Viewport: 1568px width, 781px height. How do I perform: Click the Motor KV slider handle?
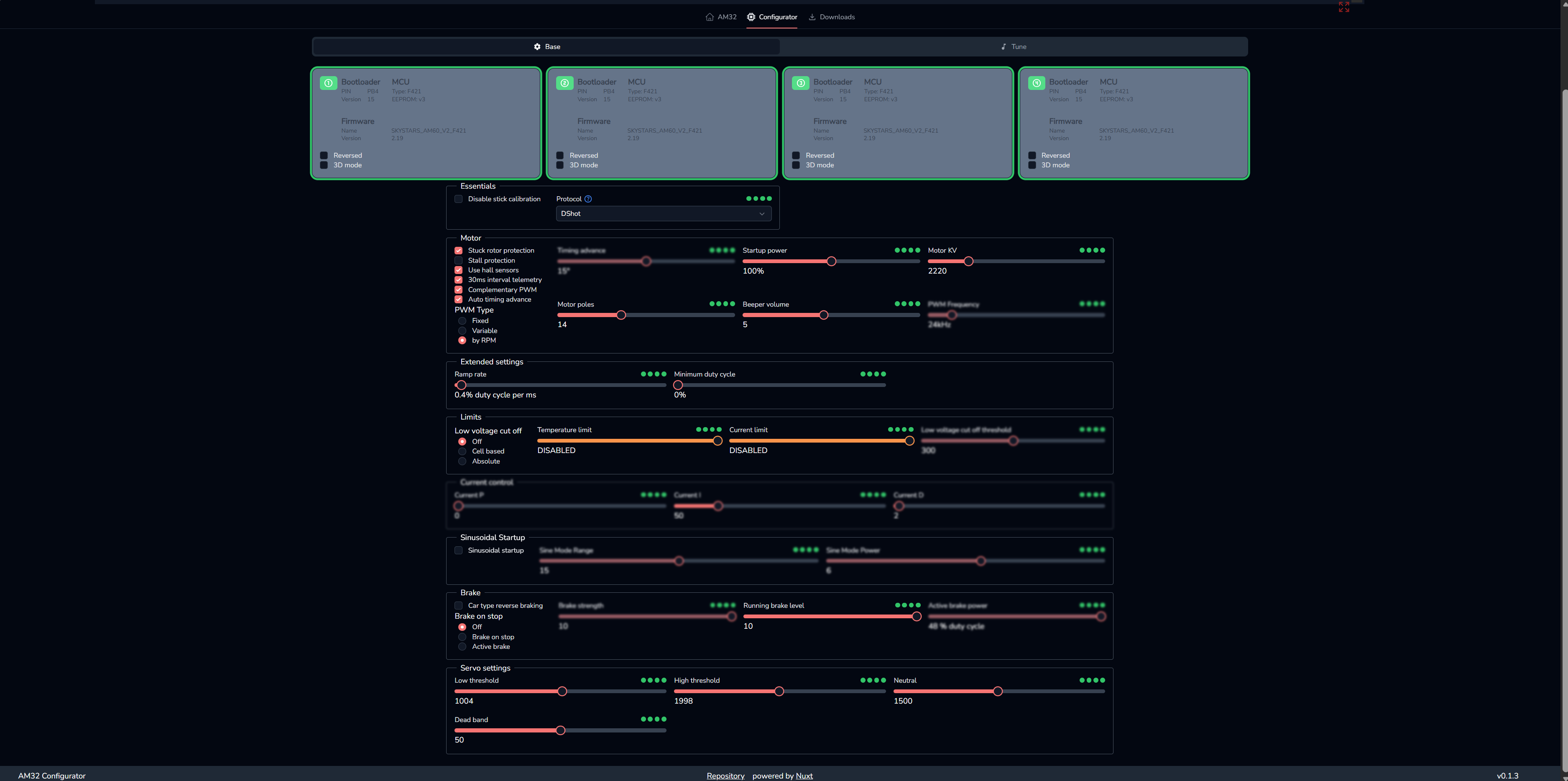(x=968, y=261)
